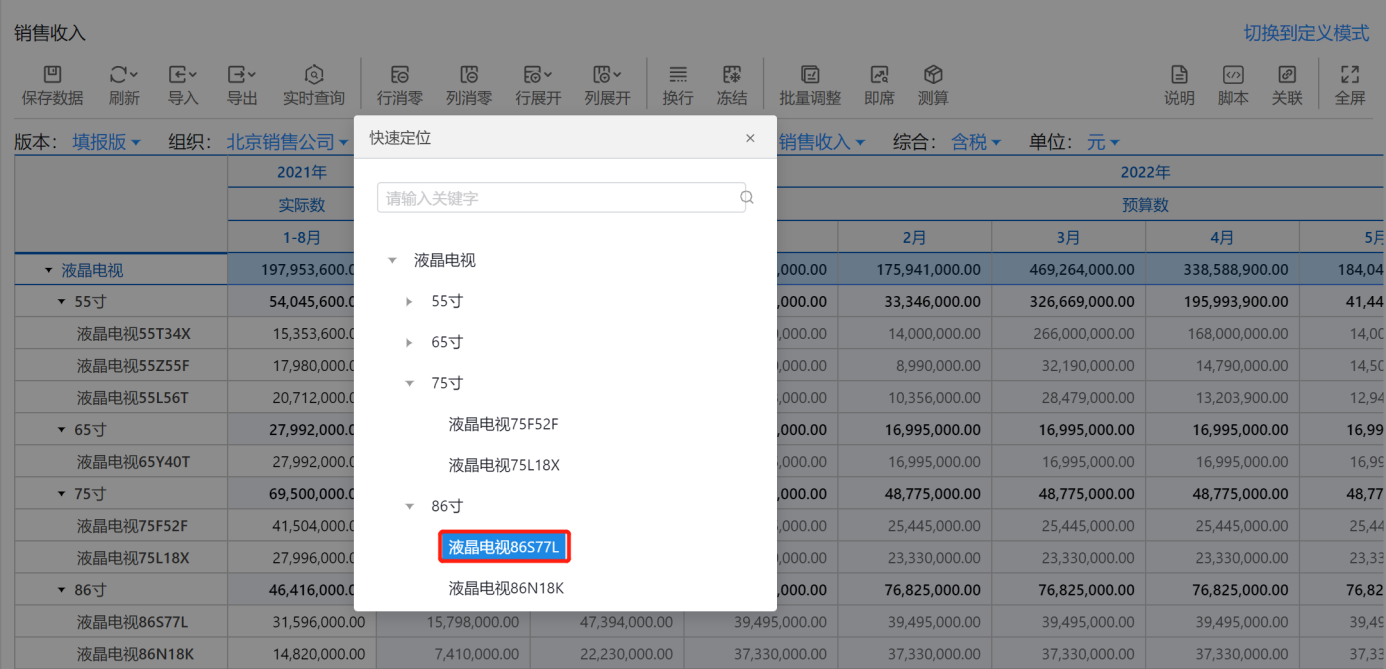Open the 综合 含税 dropdown
The height and width of the screenshot is (669, 1386).
click(976, 142)
